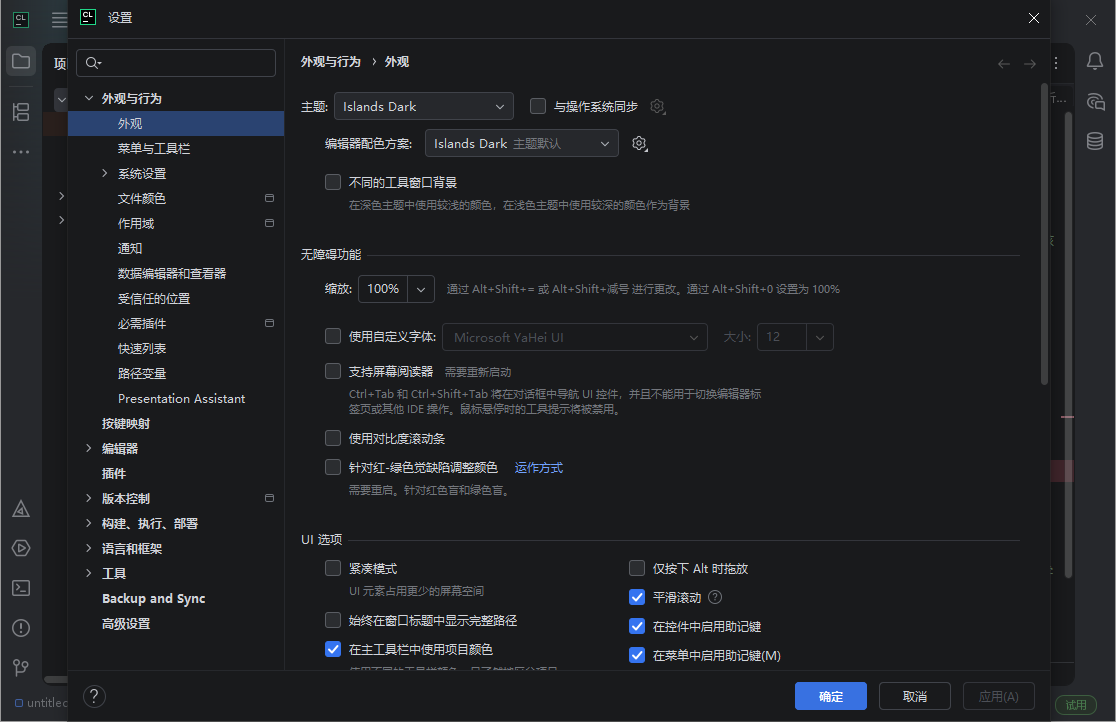Open the Terminal tool window
Image resolution: width=1116 pixels, height=722 pixels.
pos(20,588)
